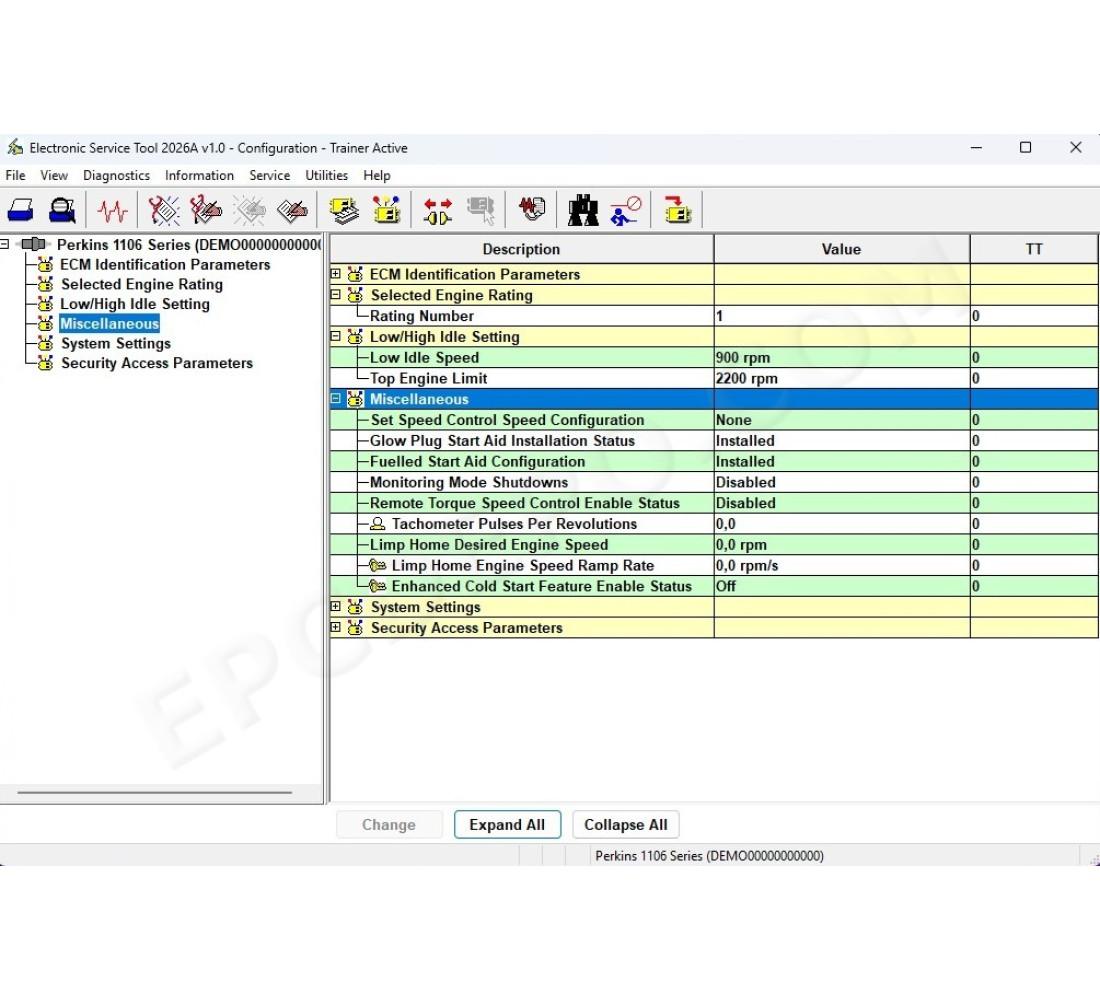Viewport: 1100px width, 1000px height.
Task: Expand Security Access Parameters table group
Action: point(336,627)
